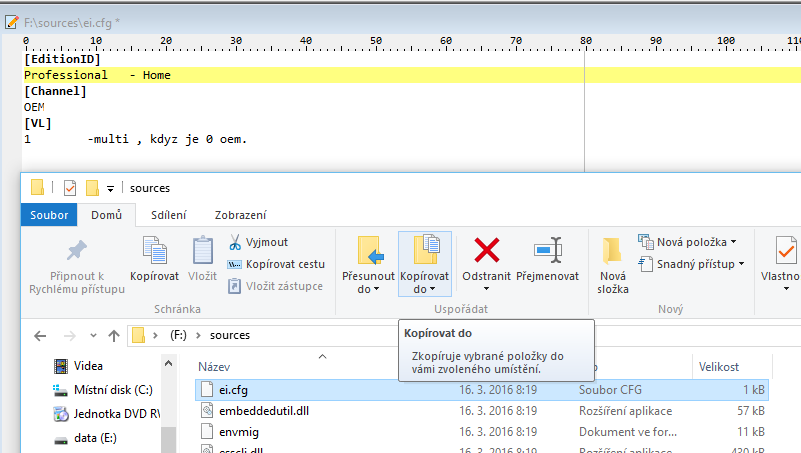This screenshot has height=453, width=801.
Task: Click the up one level arrow
Action: [114, 336]
